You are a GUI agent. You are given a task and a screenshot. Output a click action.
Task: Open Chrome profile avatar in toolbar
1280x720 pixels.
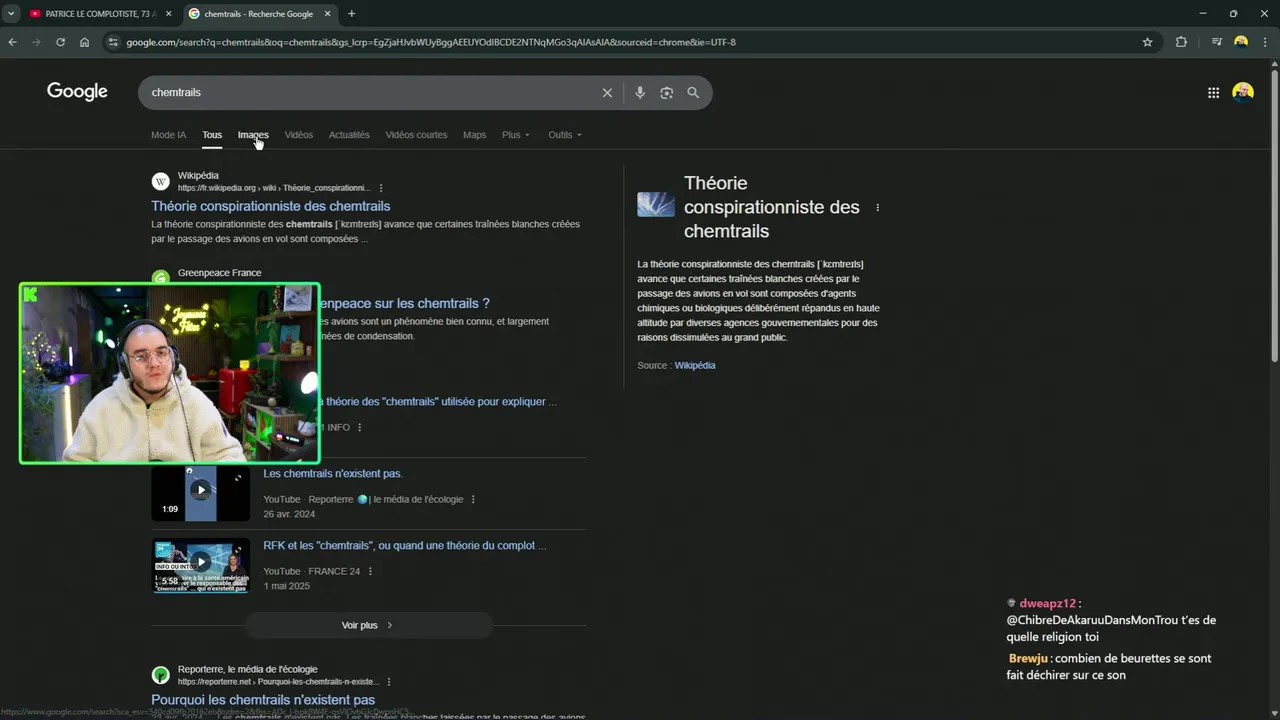(1241, 42)
